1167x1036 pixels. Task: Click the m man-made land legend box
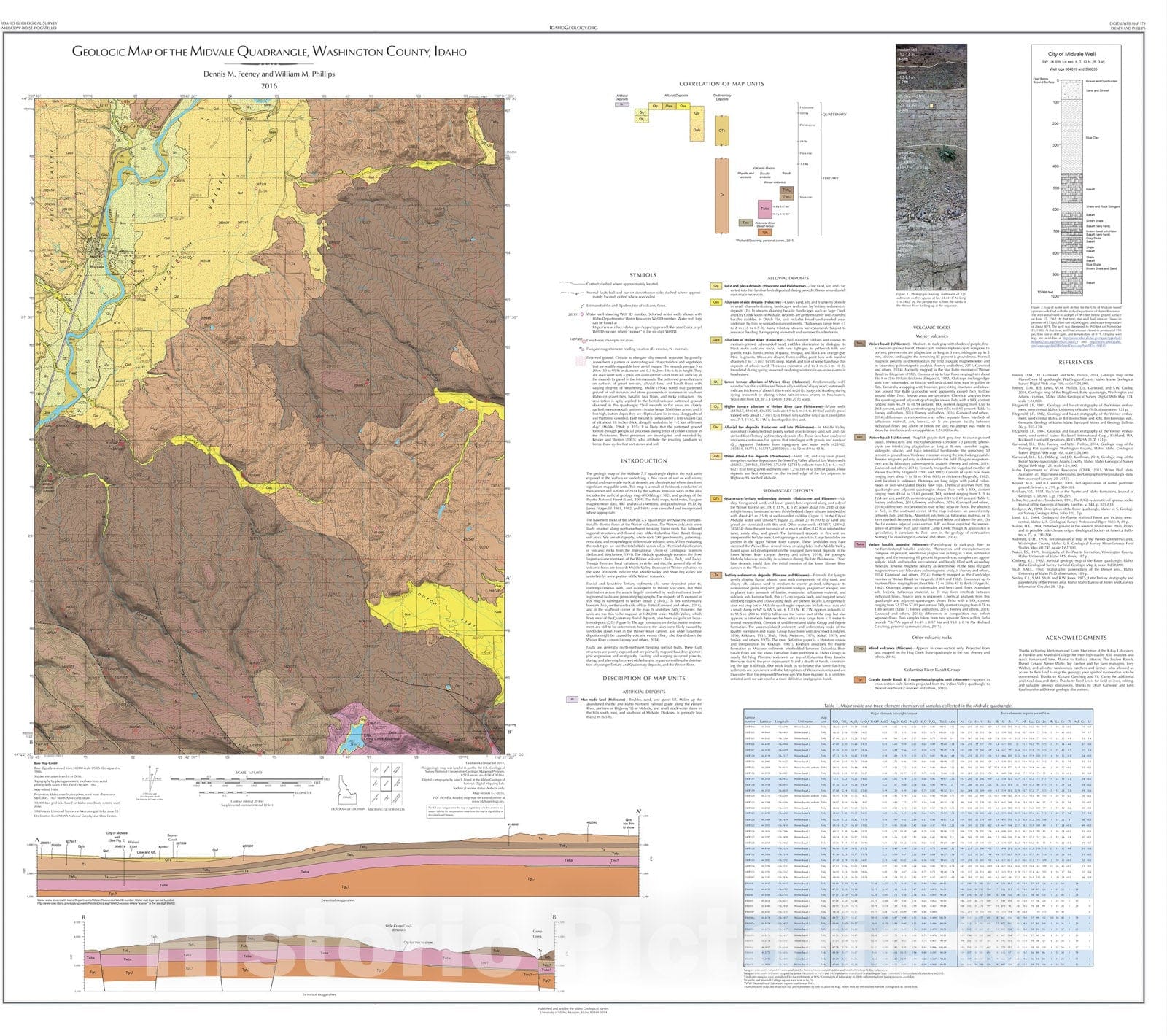coord(572,699)
